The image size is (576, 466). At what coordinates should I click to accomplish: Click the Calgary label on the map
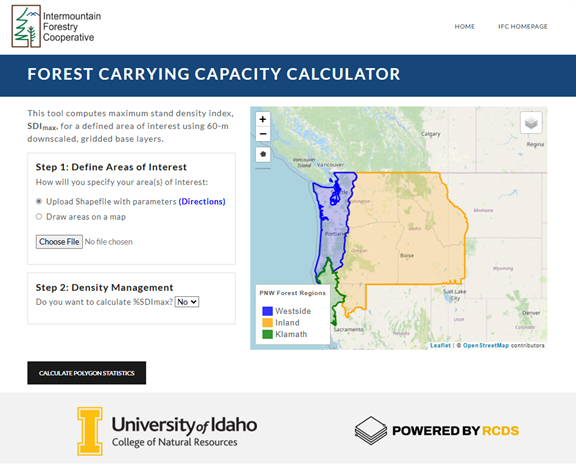(x=431, y=134)
